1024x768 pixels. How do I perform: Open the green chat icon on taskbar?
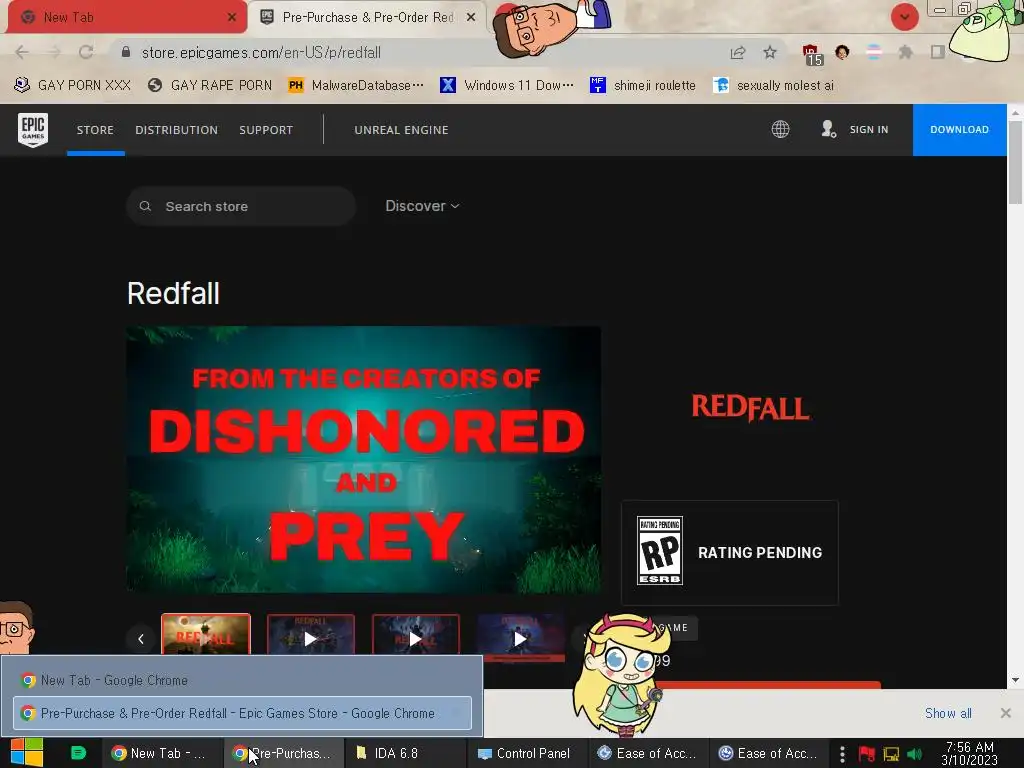click(x=78, y=753)
